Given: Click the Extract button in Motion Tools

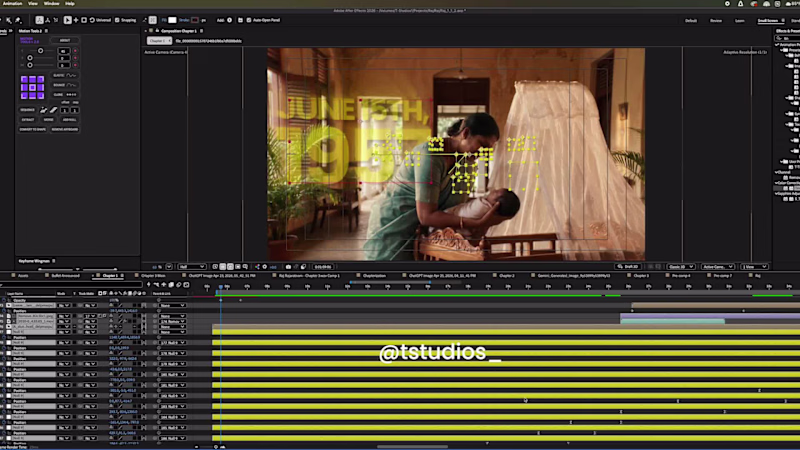Looking at the screenshot, I should tap(28, 120).
